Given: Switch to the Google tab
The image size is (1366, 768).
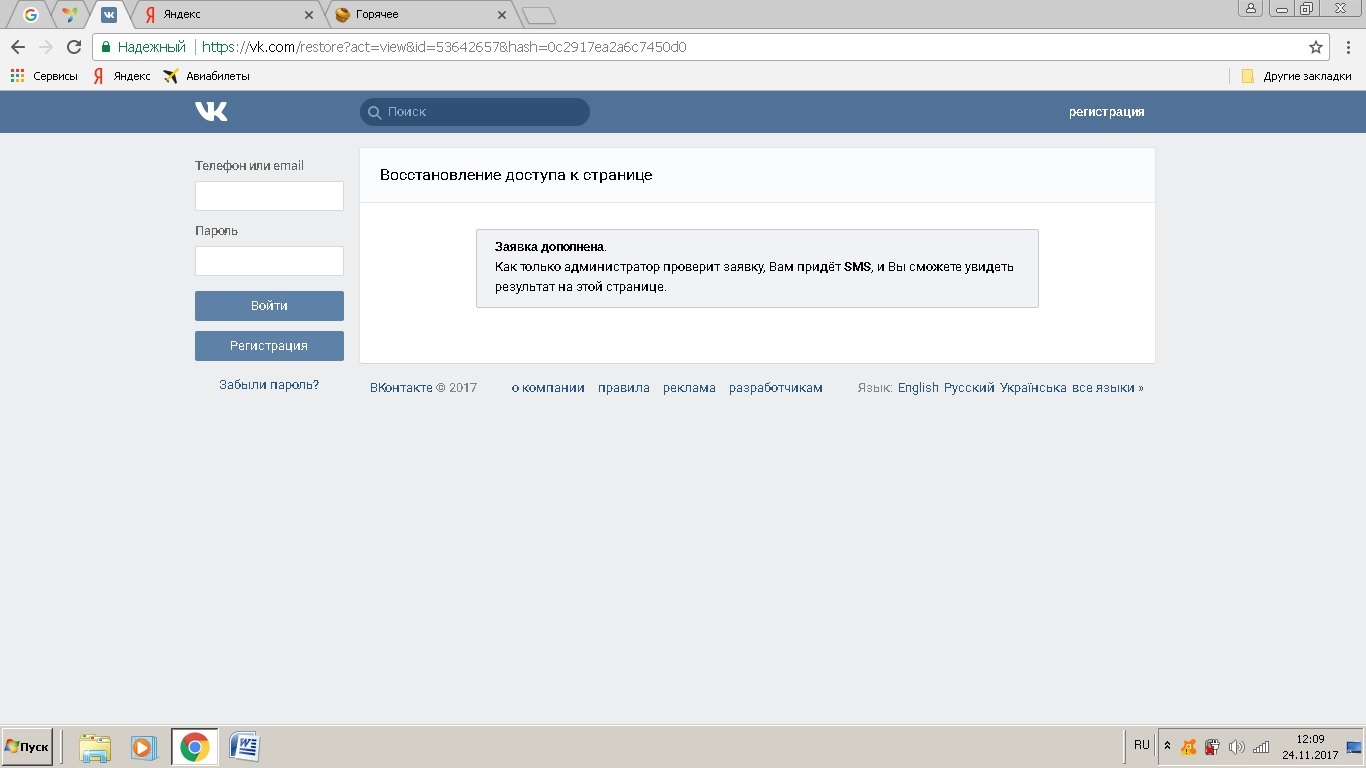Looking at the screenshot, I should click(x=30, y=14).
